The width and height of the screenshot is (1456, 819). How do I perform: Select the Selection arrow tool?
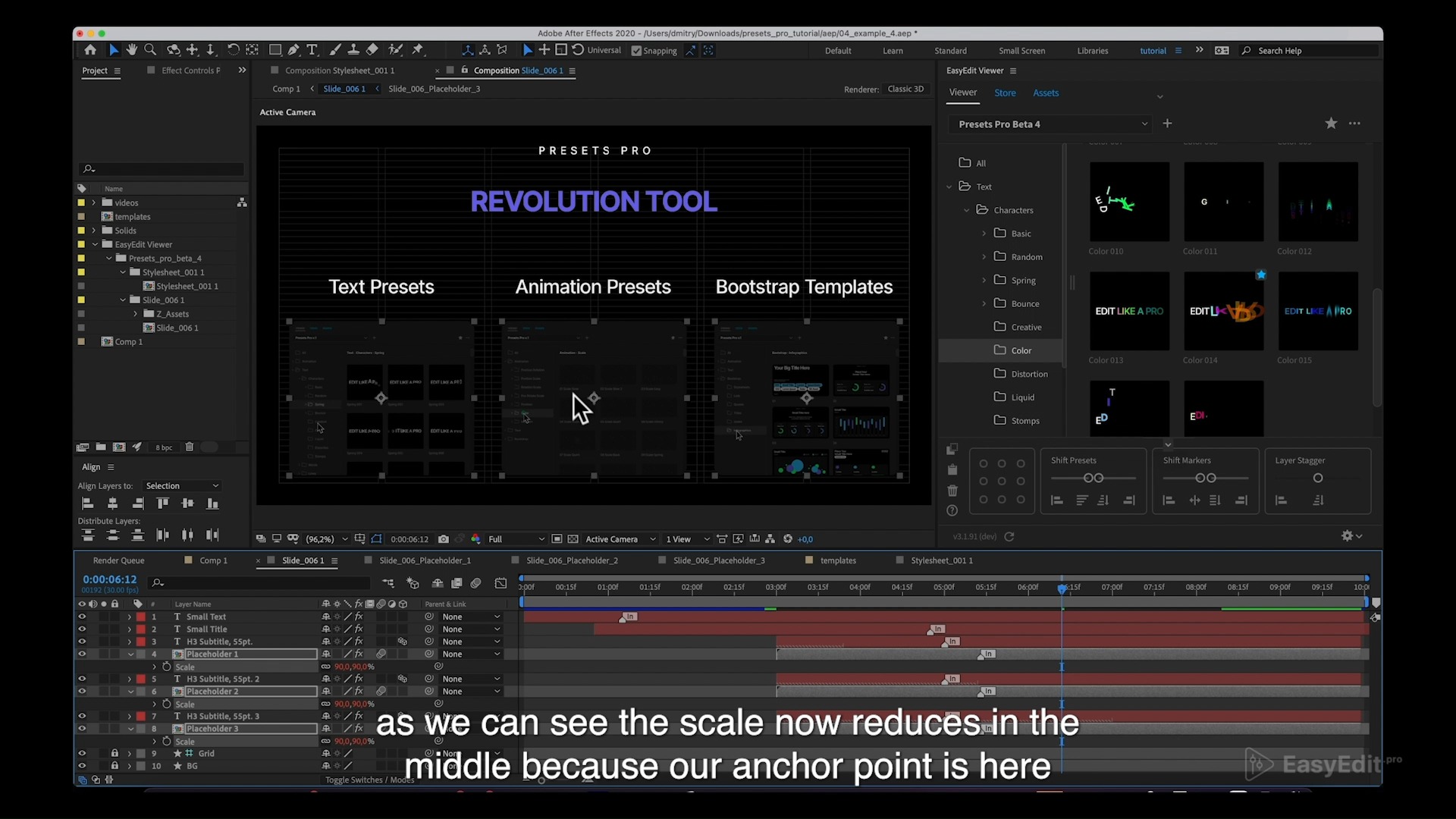pyautogui.click(x=114, y=50)
